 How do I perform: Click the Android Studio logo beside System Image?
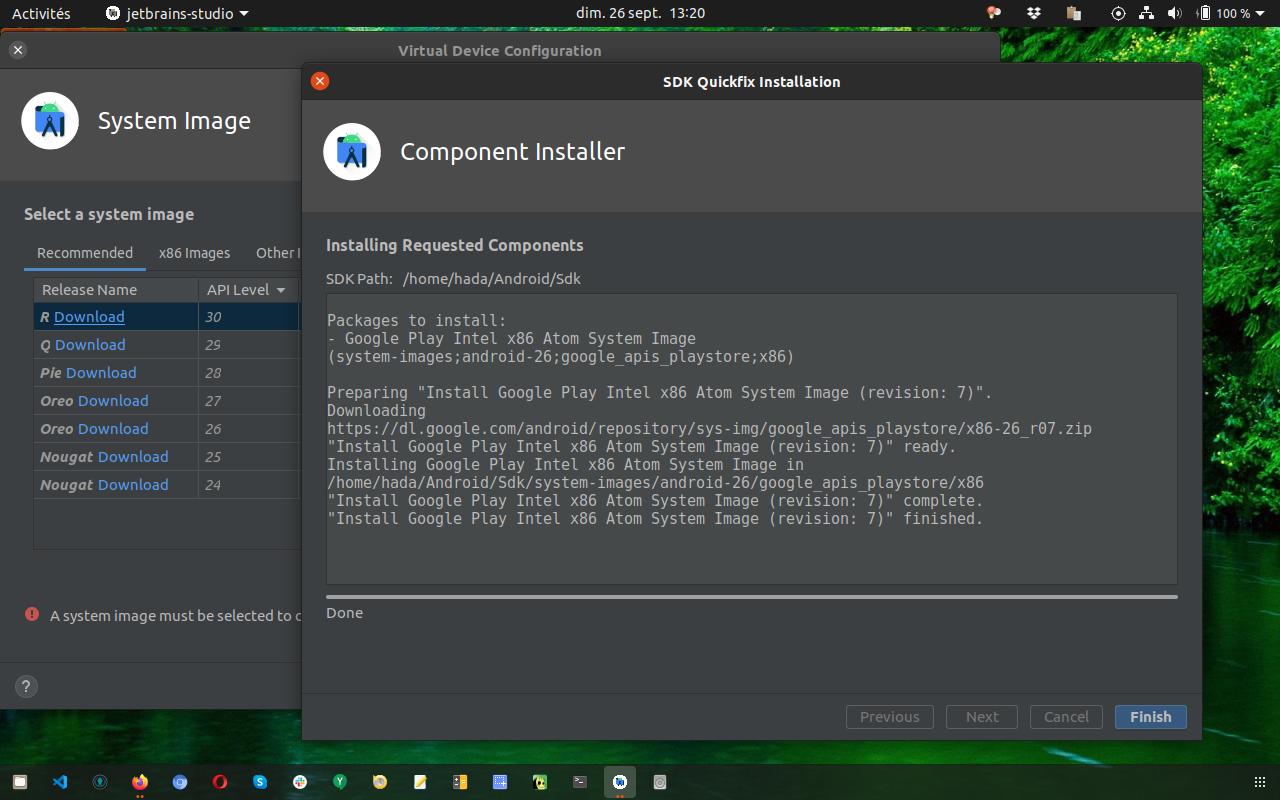click(50, 121)
